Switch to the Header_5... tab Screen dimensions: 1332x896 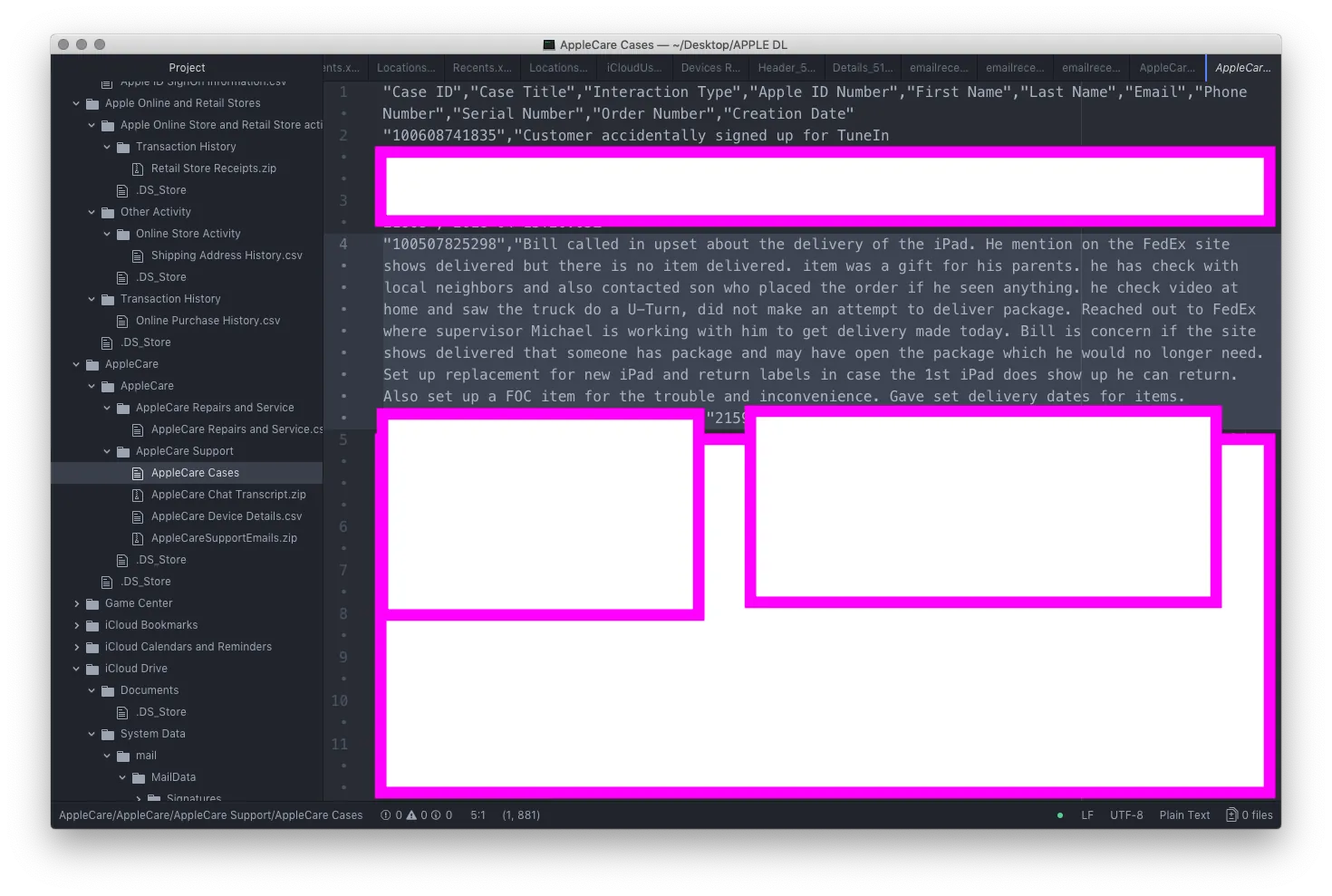click(x=787, y=68)
